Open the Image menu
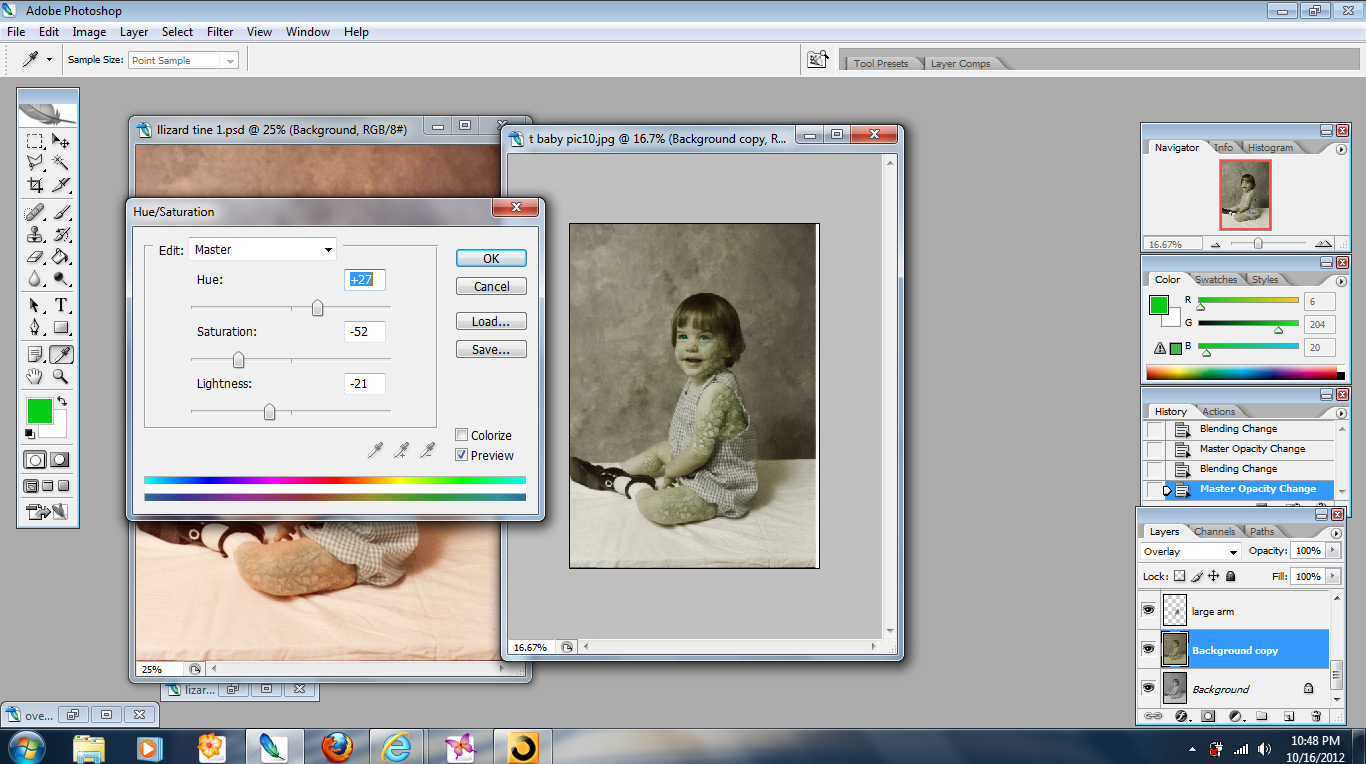Screen dimensions: 1366x764 click(x=89, y=32)
